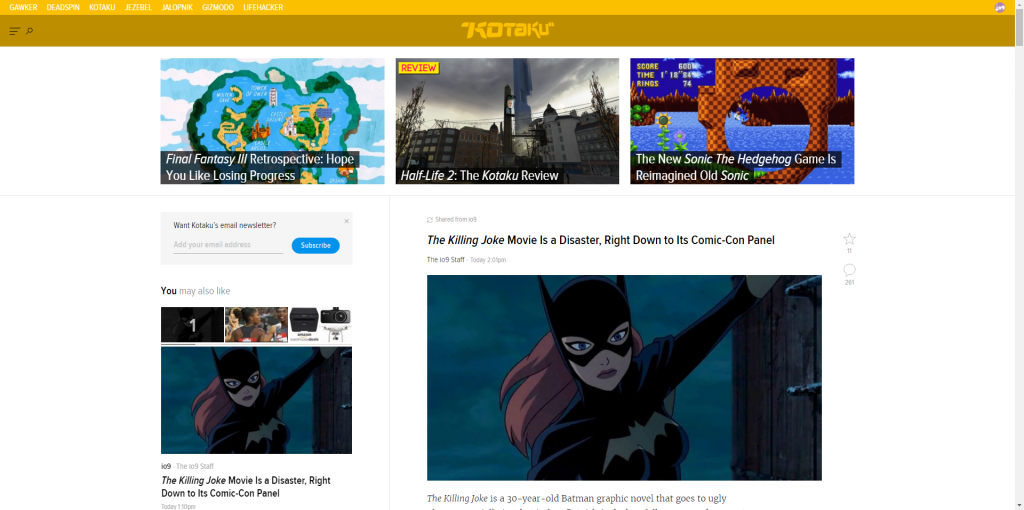Open the hamburger menu icon

click(15, 31)
